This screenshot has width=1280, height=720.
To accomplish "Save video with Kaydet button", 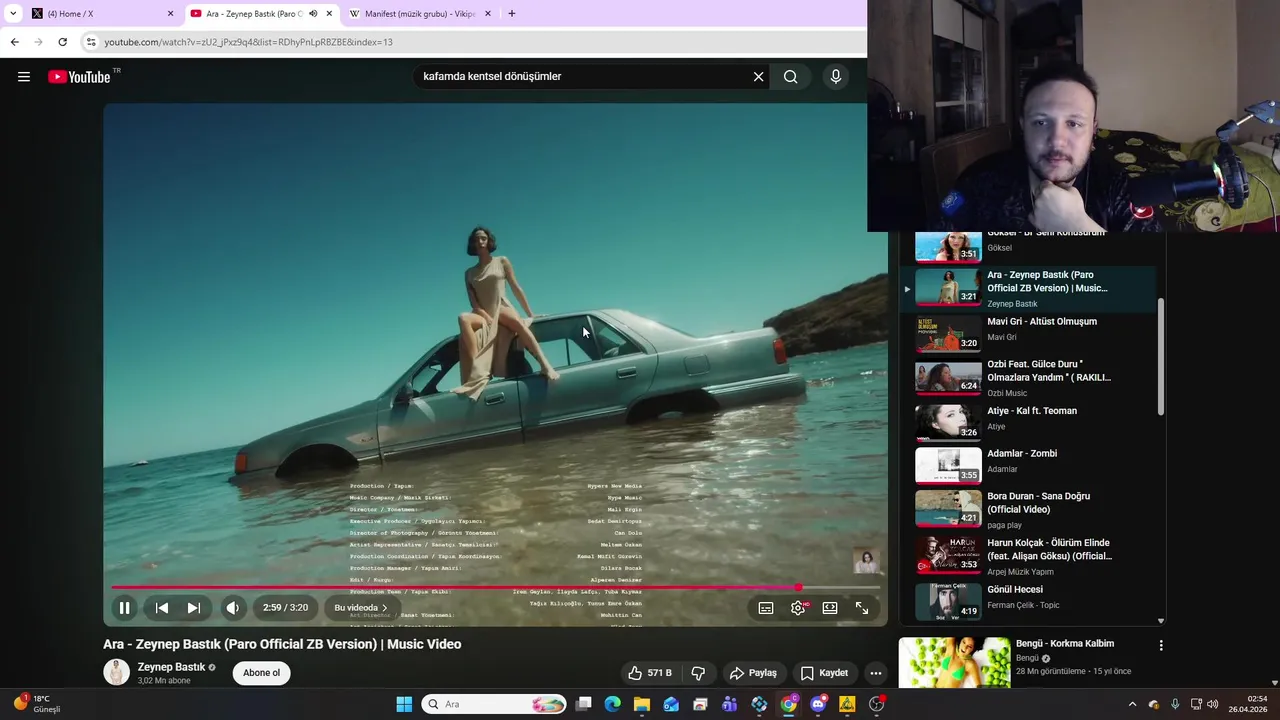I will click(824, 673).
